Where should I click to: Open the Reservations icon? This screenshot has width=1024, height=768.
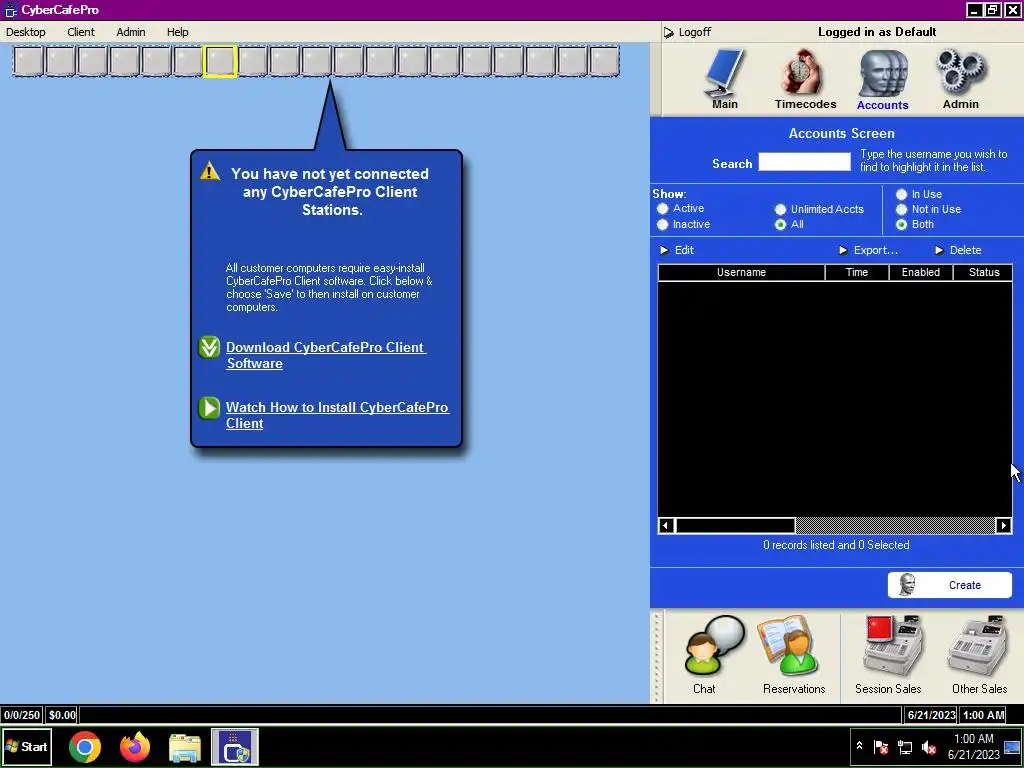[x=793, y=655]
